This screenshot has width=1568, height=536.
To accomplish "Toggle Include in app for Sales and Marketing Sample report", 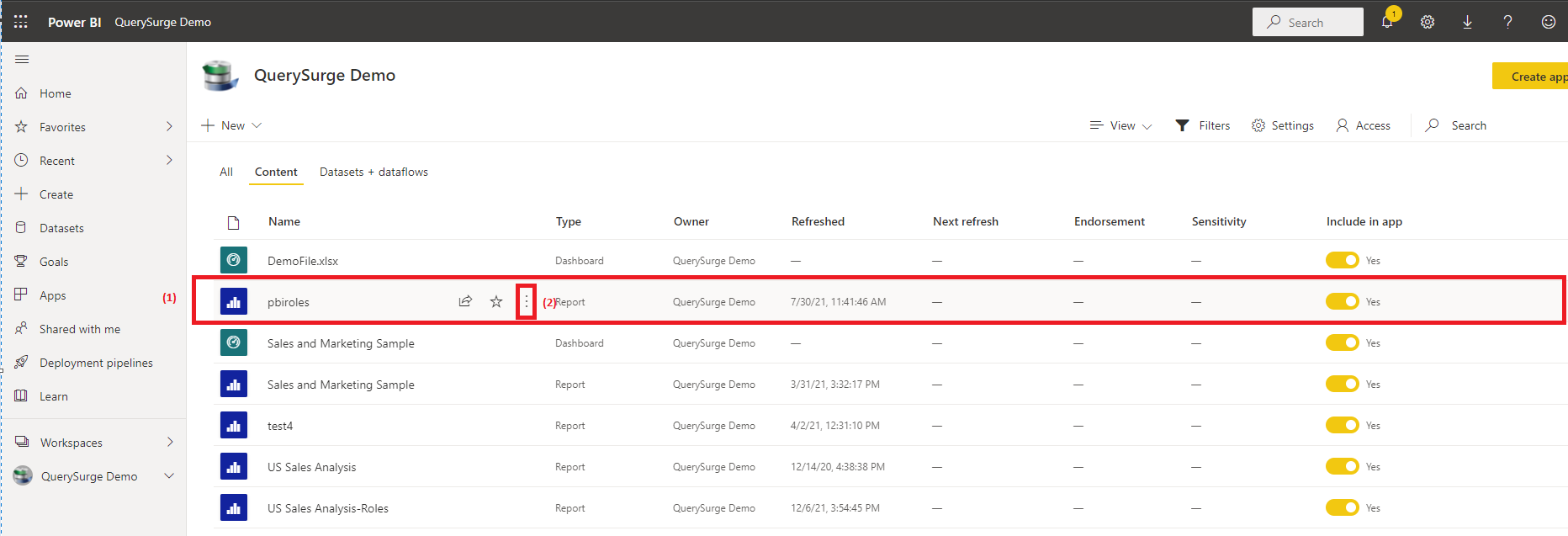I will (1343, 384).
